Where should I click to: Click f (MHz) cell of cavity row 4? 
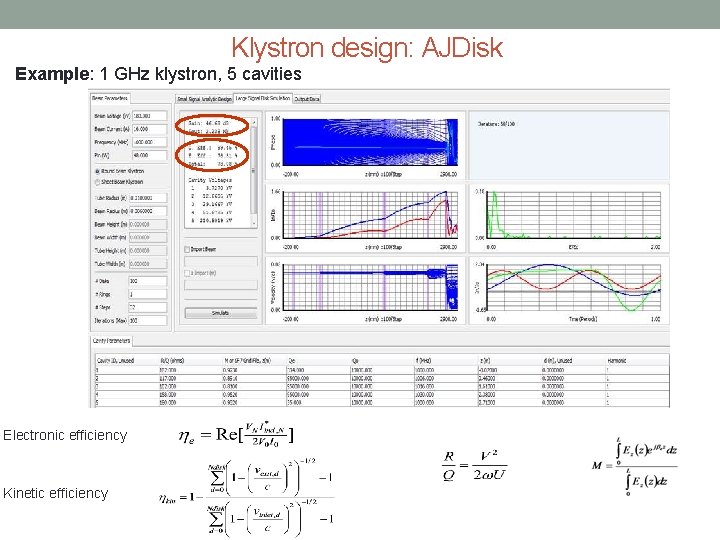[x=445, y=394]
